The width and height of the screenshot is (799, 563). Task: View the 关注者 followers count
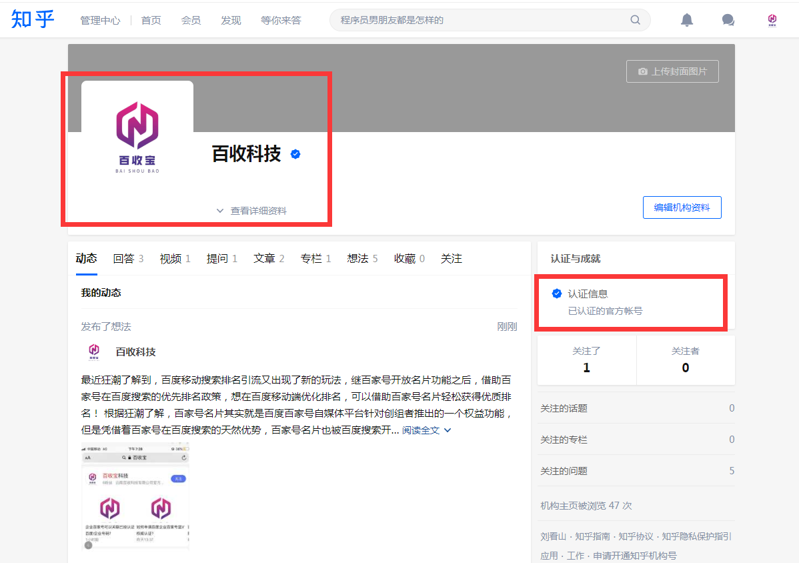[x=685, y=360]
